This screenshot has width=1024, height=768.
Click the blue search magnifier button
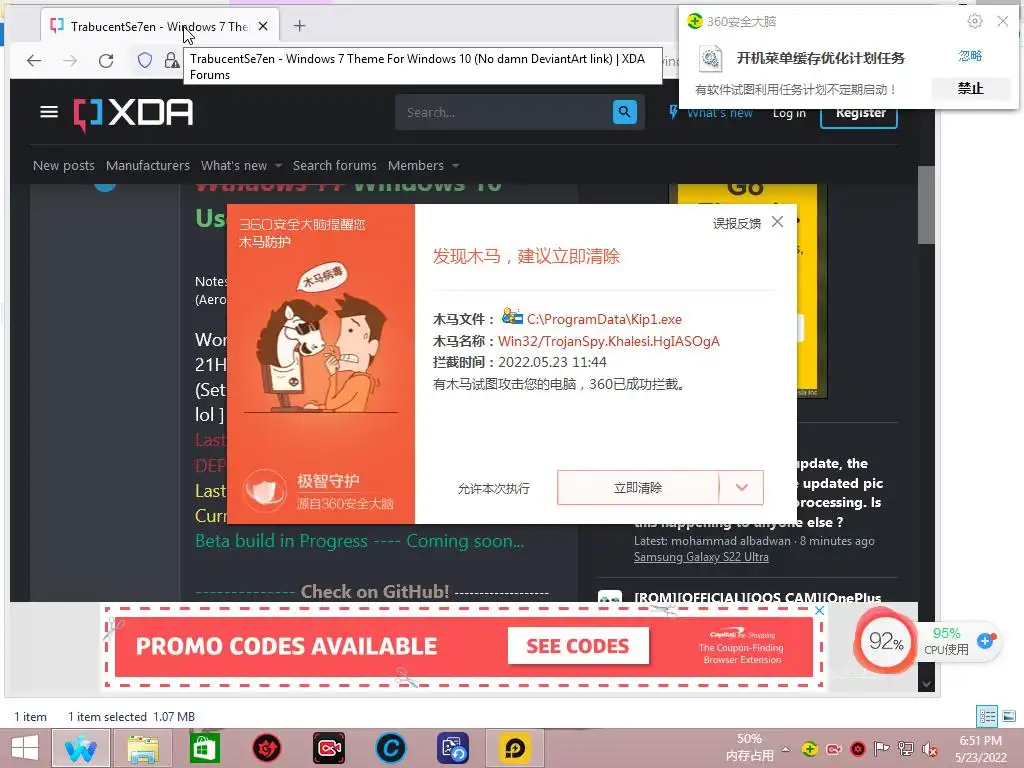(625, 112)
